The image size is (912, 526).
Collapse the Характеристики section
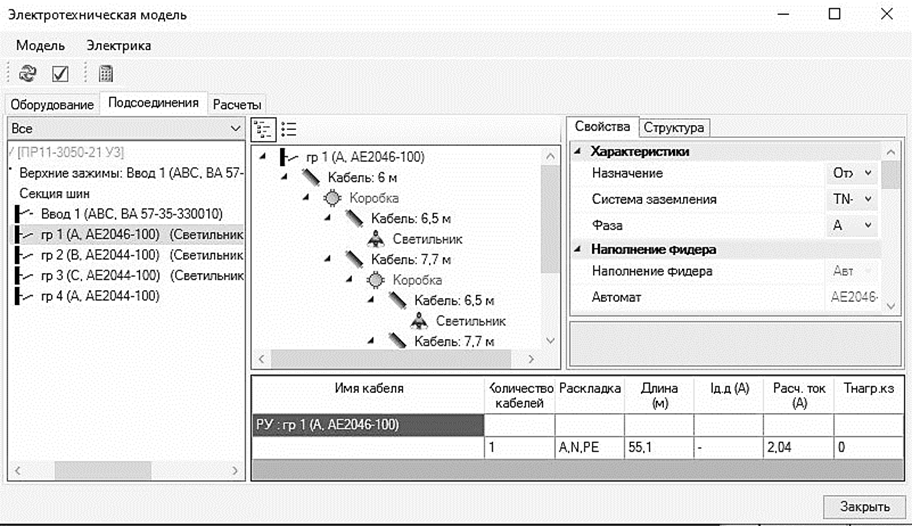tap(578, 151)
